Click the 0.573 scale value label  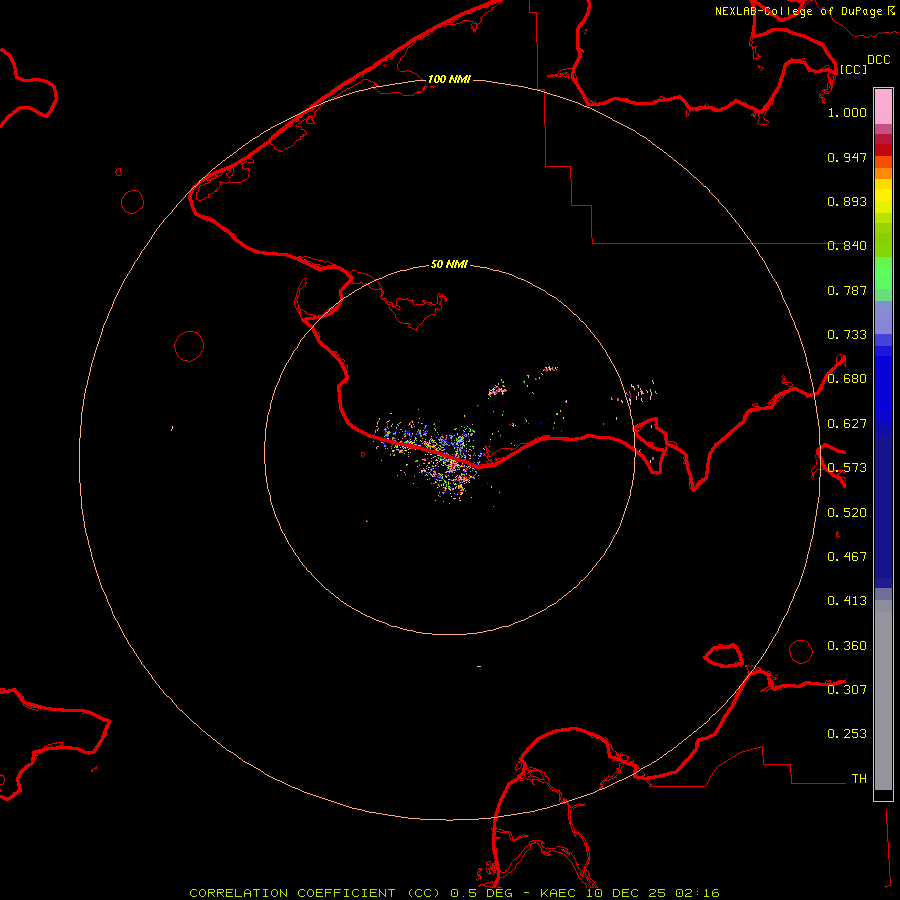tap(847, 468)
